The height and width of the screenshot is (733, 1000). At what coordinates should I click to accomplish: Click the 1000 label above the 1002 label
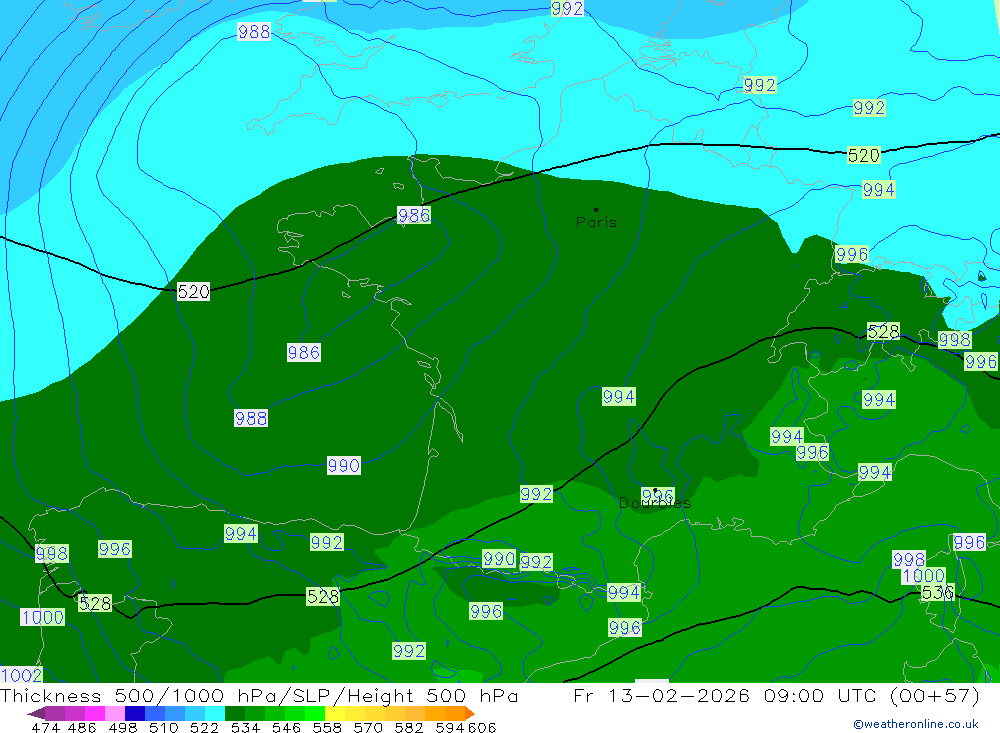pos(42,617)
